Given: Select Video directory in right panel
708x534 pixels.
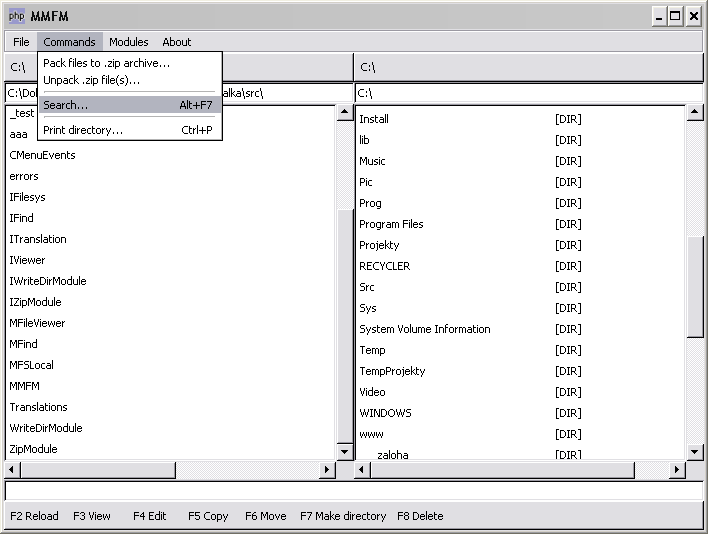Looking at the screenshot, I should click(x=373, y=392).
